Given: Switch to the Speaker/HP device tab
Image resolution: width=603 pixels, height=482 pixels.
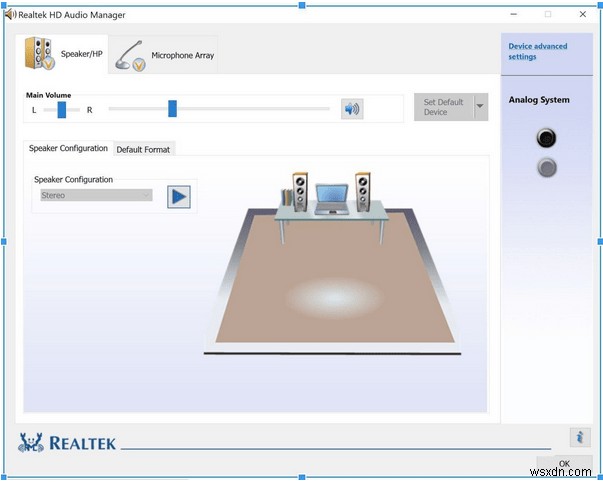Looking at the screenshot, I should [62, 53].
